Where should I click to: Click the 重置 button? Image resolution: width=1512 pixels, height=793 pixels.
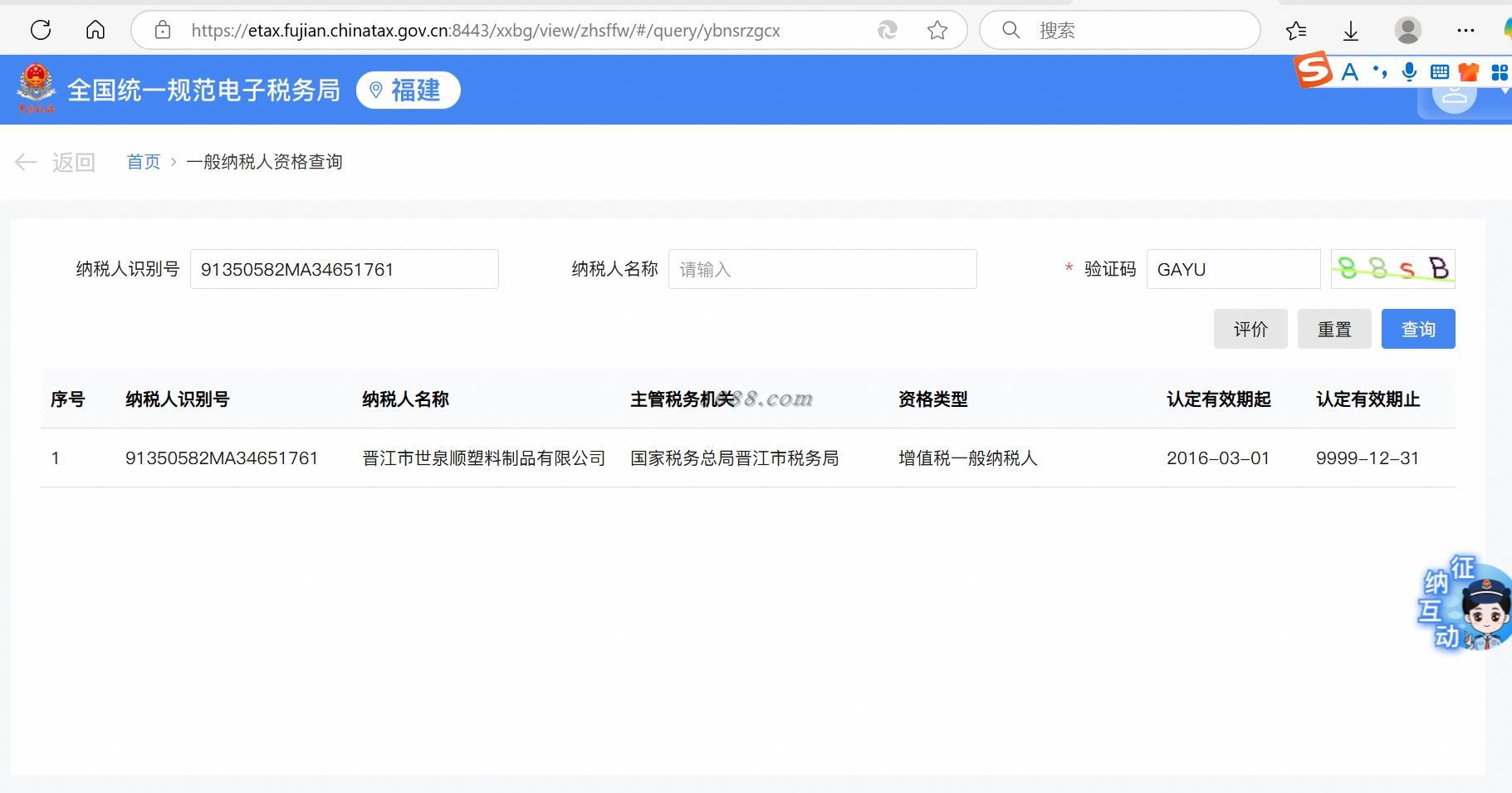(1334, 329)
